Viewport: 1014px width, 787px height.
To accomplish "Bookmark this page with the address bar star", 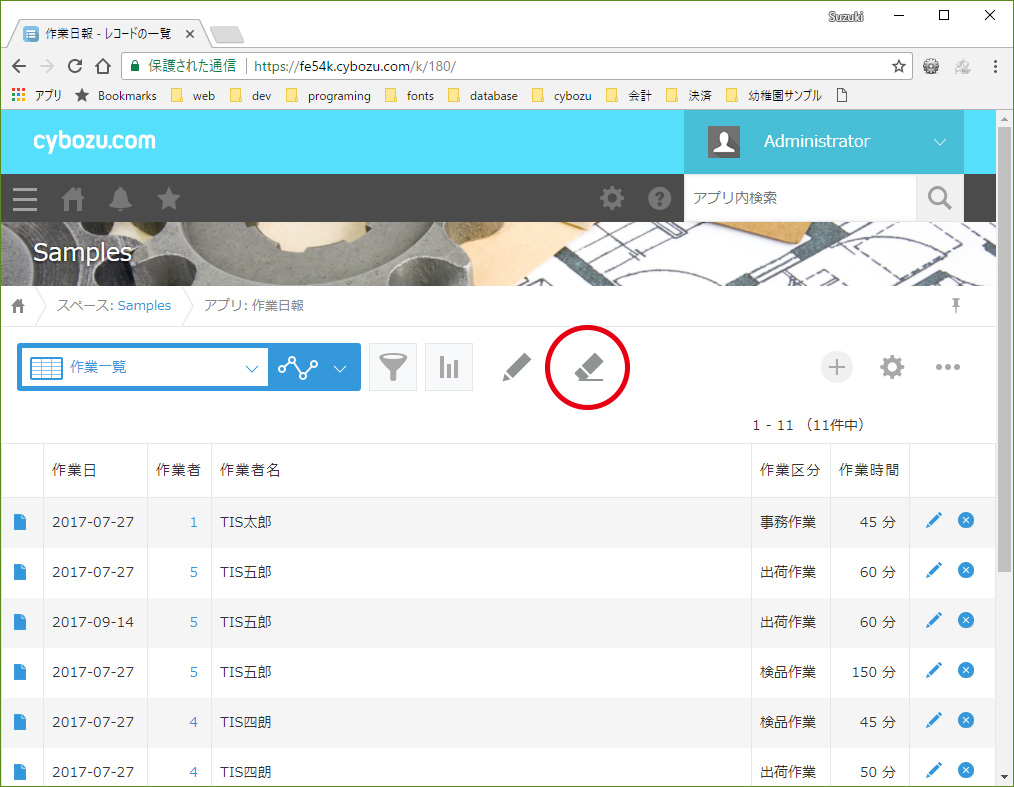I will click(898, 66).
